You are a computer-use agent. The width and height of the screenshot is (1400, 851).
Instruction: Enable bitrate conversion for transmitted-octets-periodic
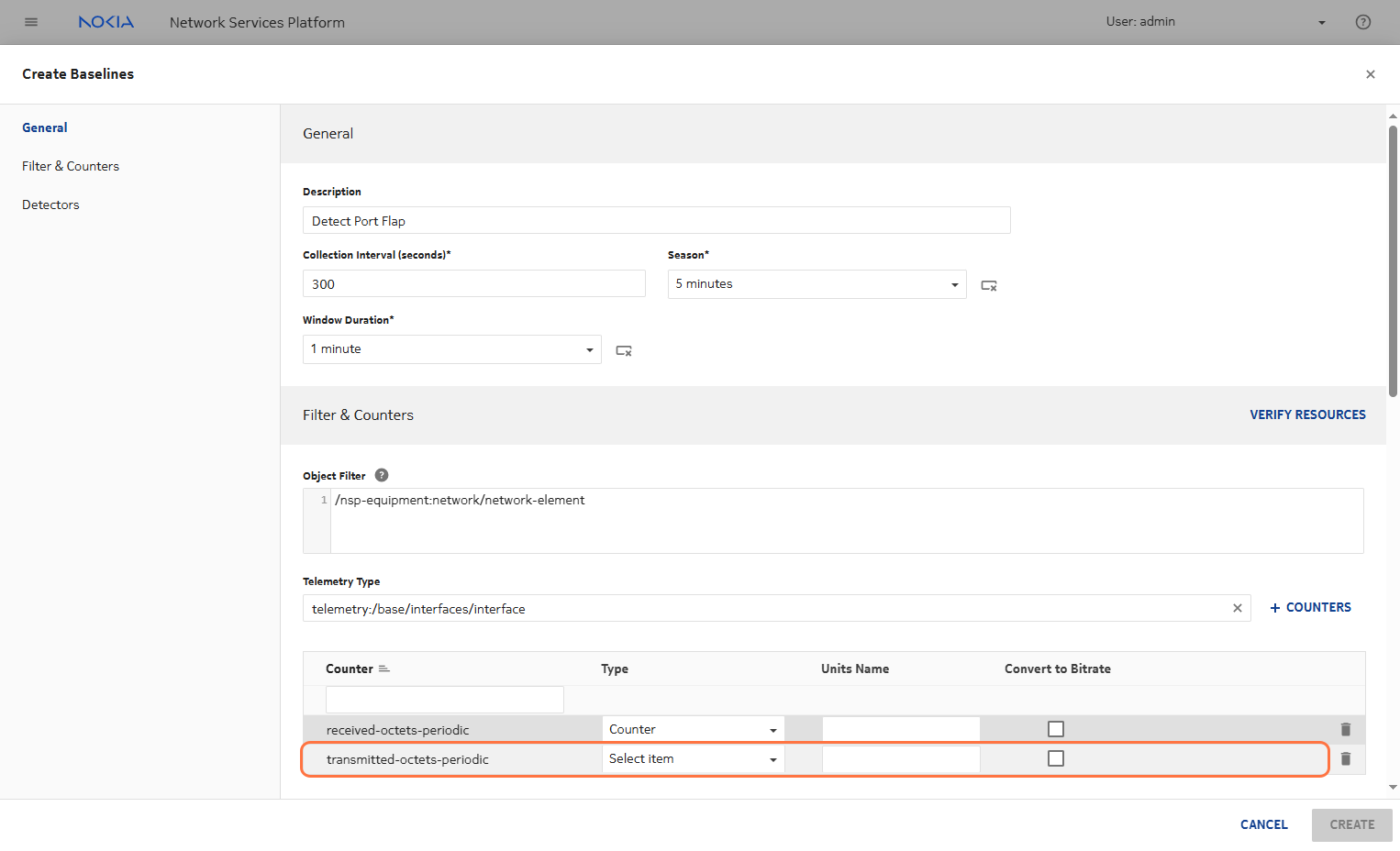(1055, 758)
